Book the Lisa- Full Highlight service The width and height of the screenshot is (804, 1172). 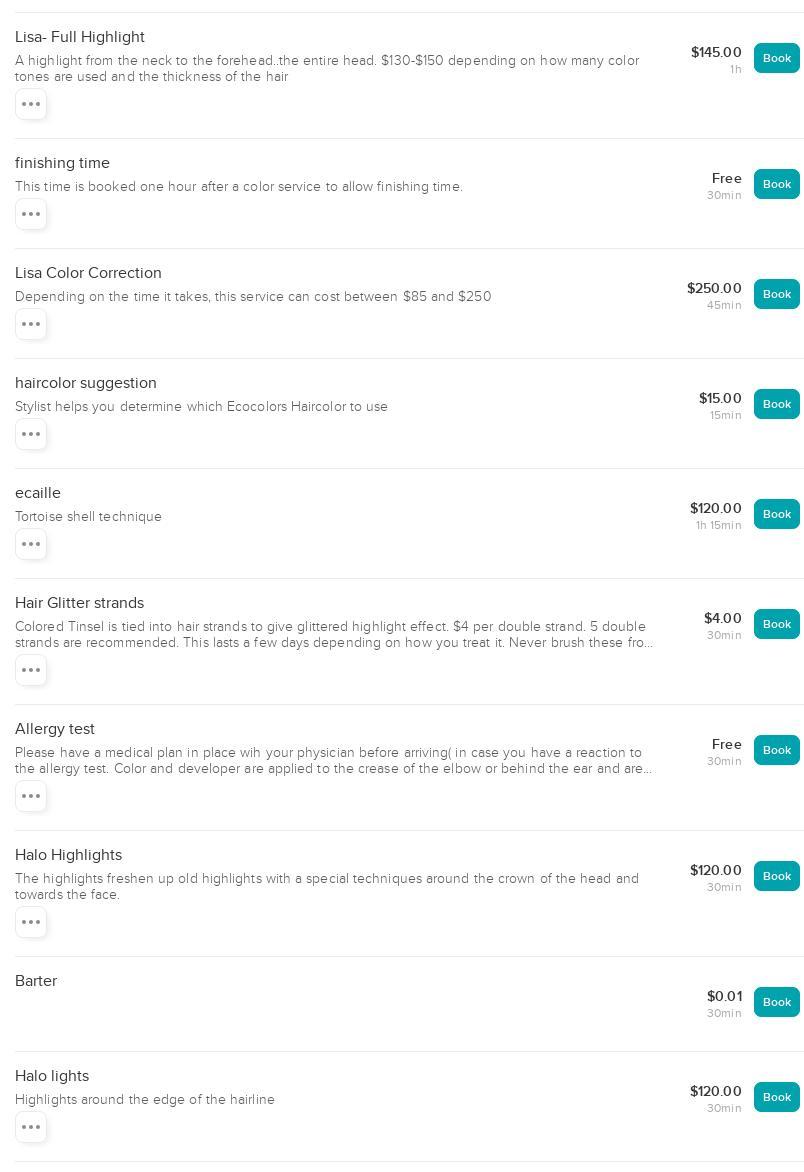776,58
